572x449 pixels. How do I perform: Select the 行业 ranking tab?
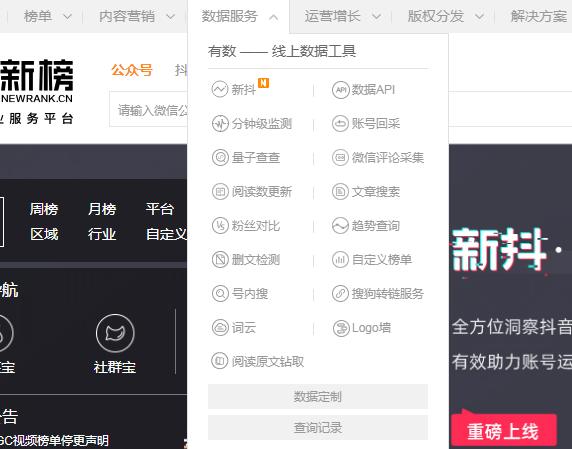point(102,234)
